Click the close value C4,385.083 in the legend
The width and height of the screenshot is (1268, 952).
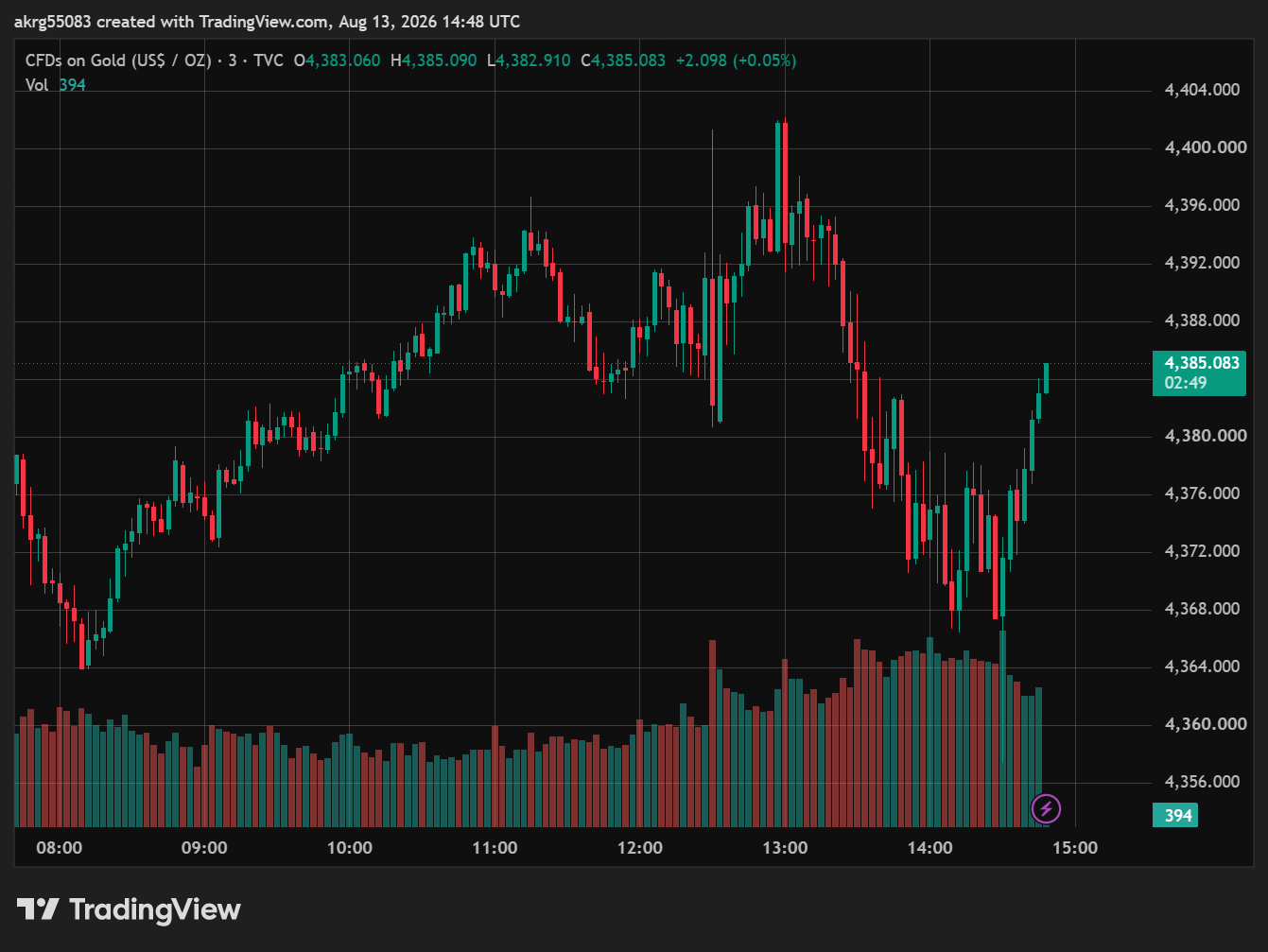[x=623, y=61]
